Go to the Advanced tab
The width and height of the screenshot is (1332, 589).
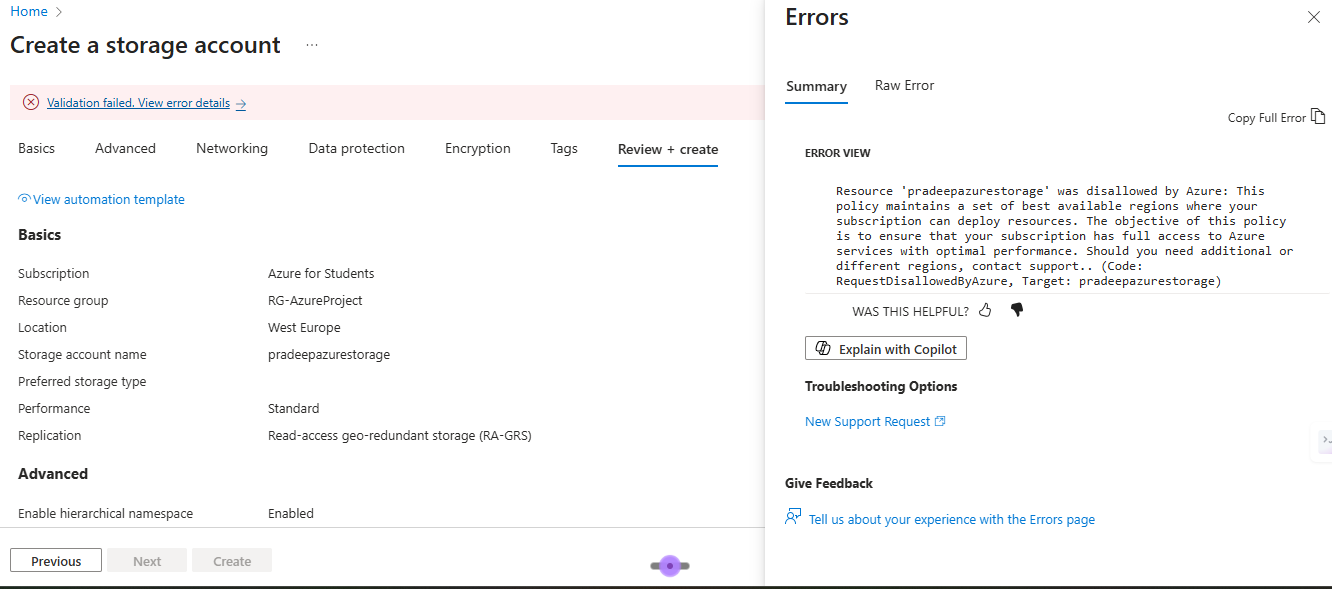(x=125, y=148)
